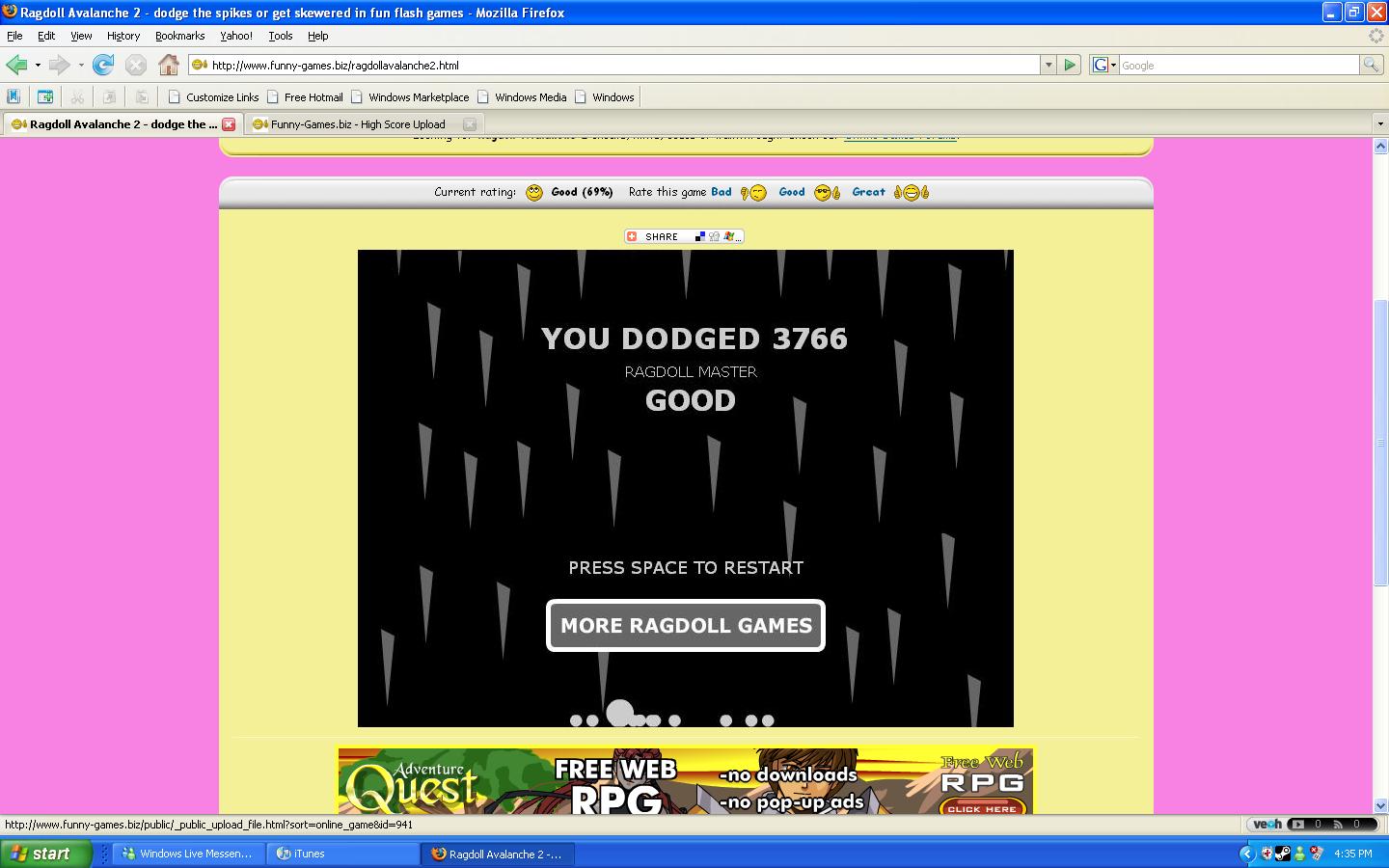1389x868 pixels.
Task: Open the Tools menu
Action: (x=281, y=36)
